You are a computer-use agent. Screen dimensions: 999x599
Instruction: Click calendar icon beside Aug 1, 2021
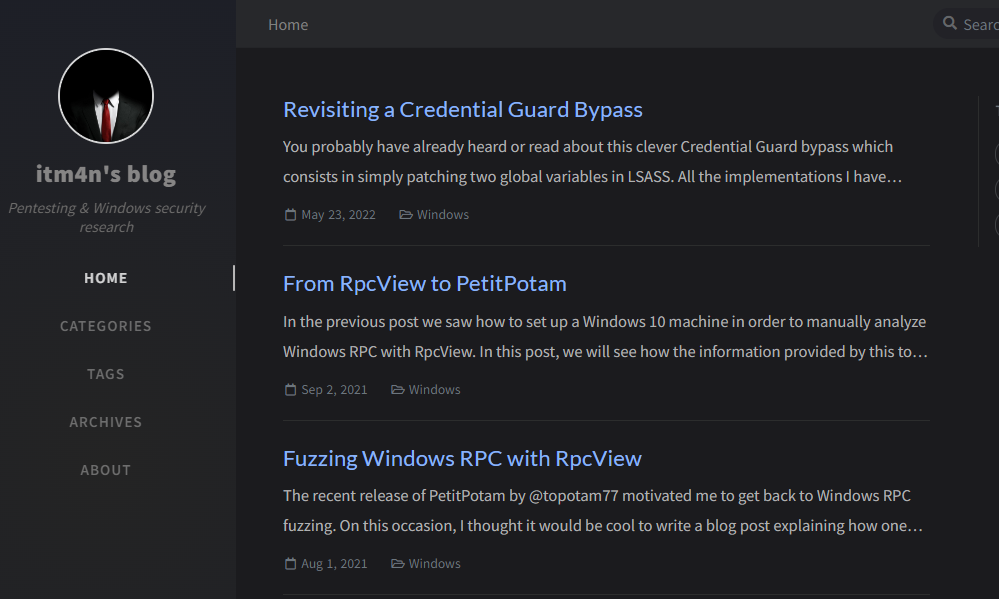point(291,564)
